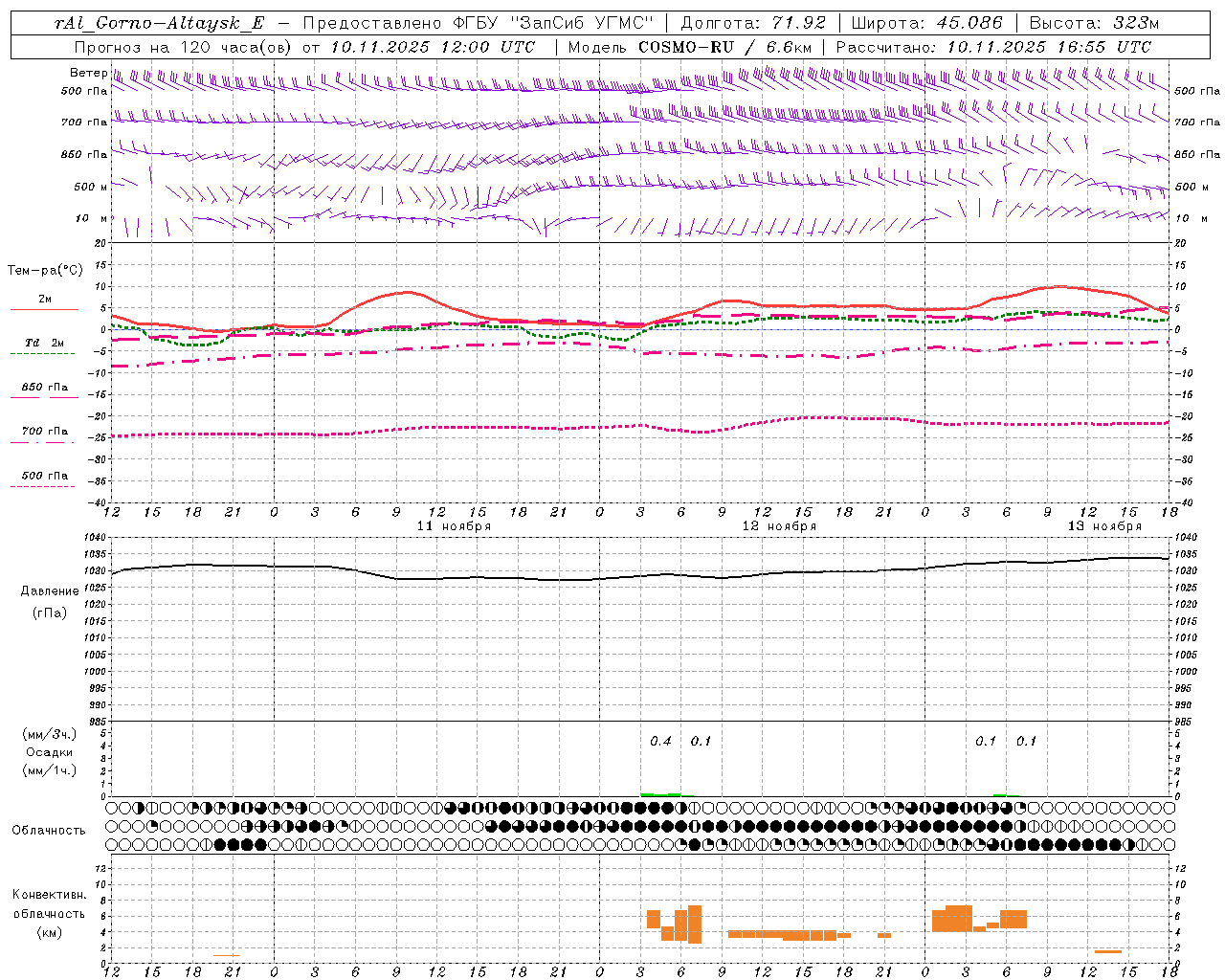This screenshot has height=980, width=1225.
Task: Click the Тем-ра(°C) axis label
Action: point(45,270)
